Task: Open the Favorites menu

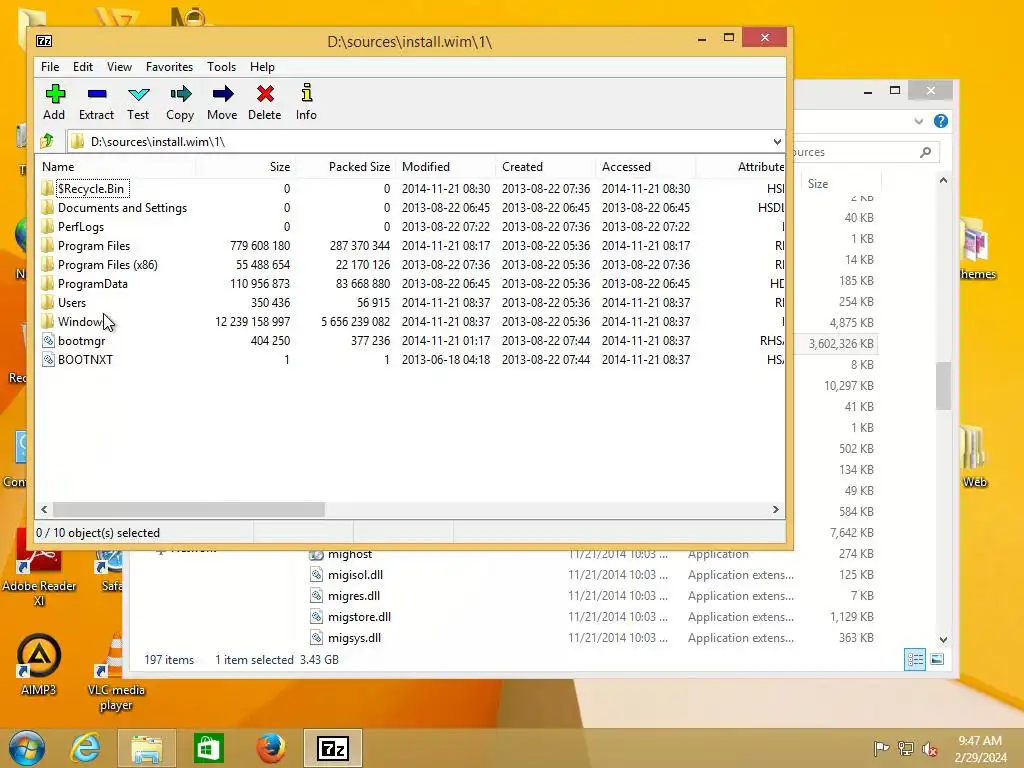Action: tap(169, 67)
